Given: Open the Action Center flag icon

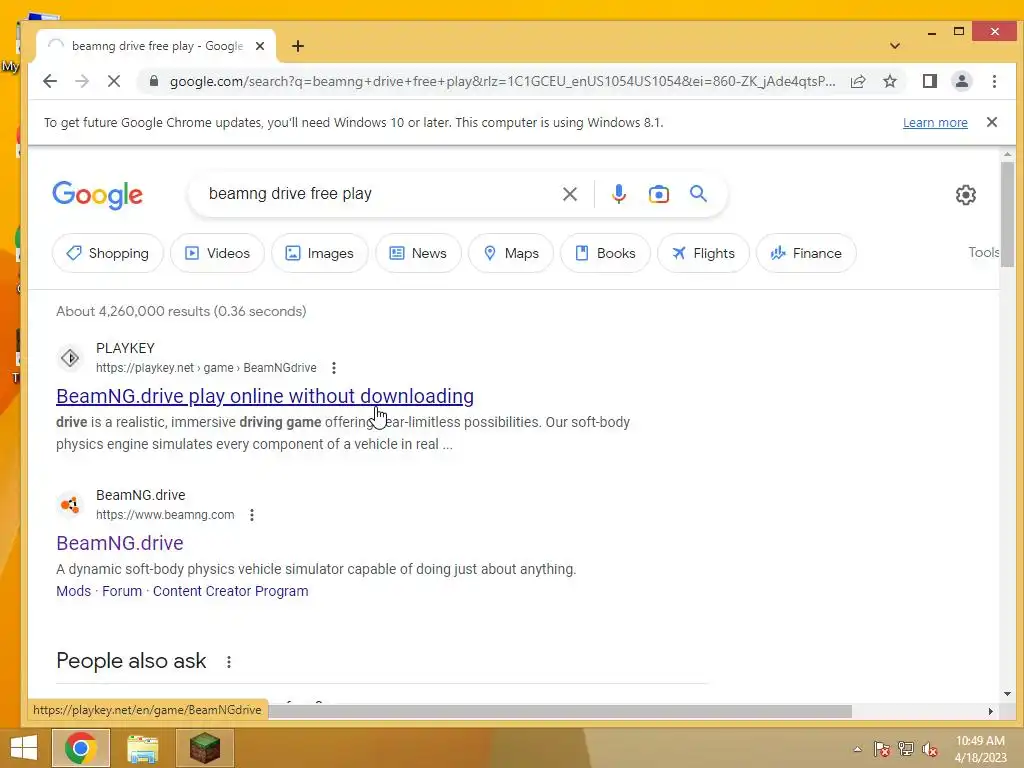Looking at the screenshot, I should [x=881, y=749].
